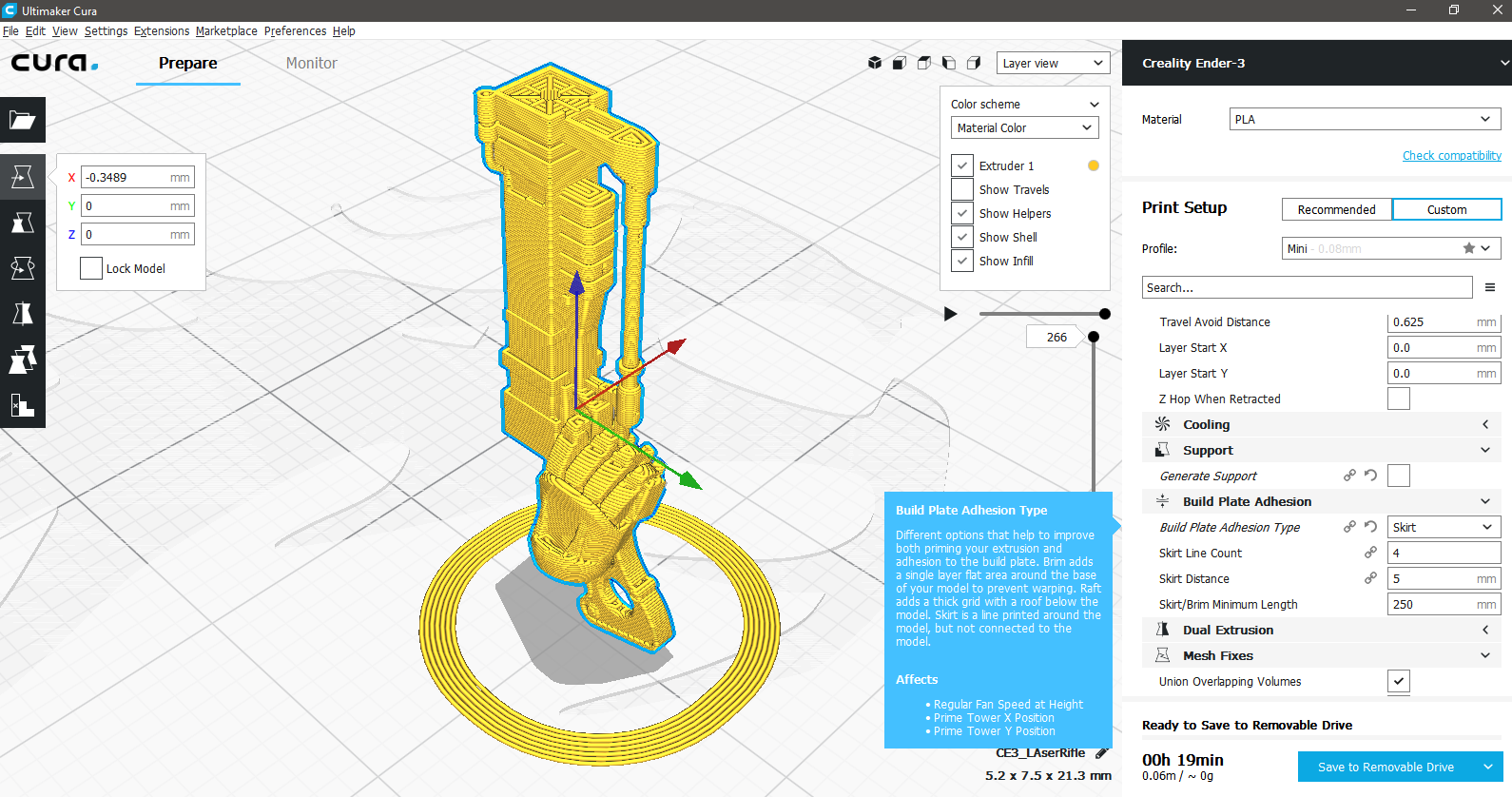The image size is (1512, 797).
Task: Toggle Show Helpers checkbox
Action: pyautogui.click(x=962, y=213)
